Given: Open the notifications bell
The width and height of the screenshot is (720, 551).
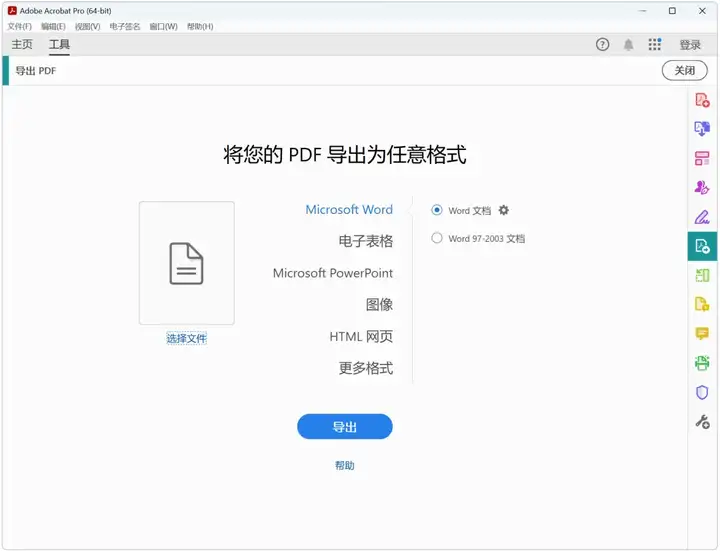Looking at the screenshot, I should (629, 45).
